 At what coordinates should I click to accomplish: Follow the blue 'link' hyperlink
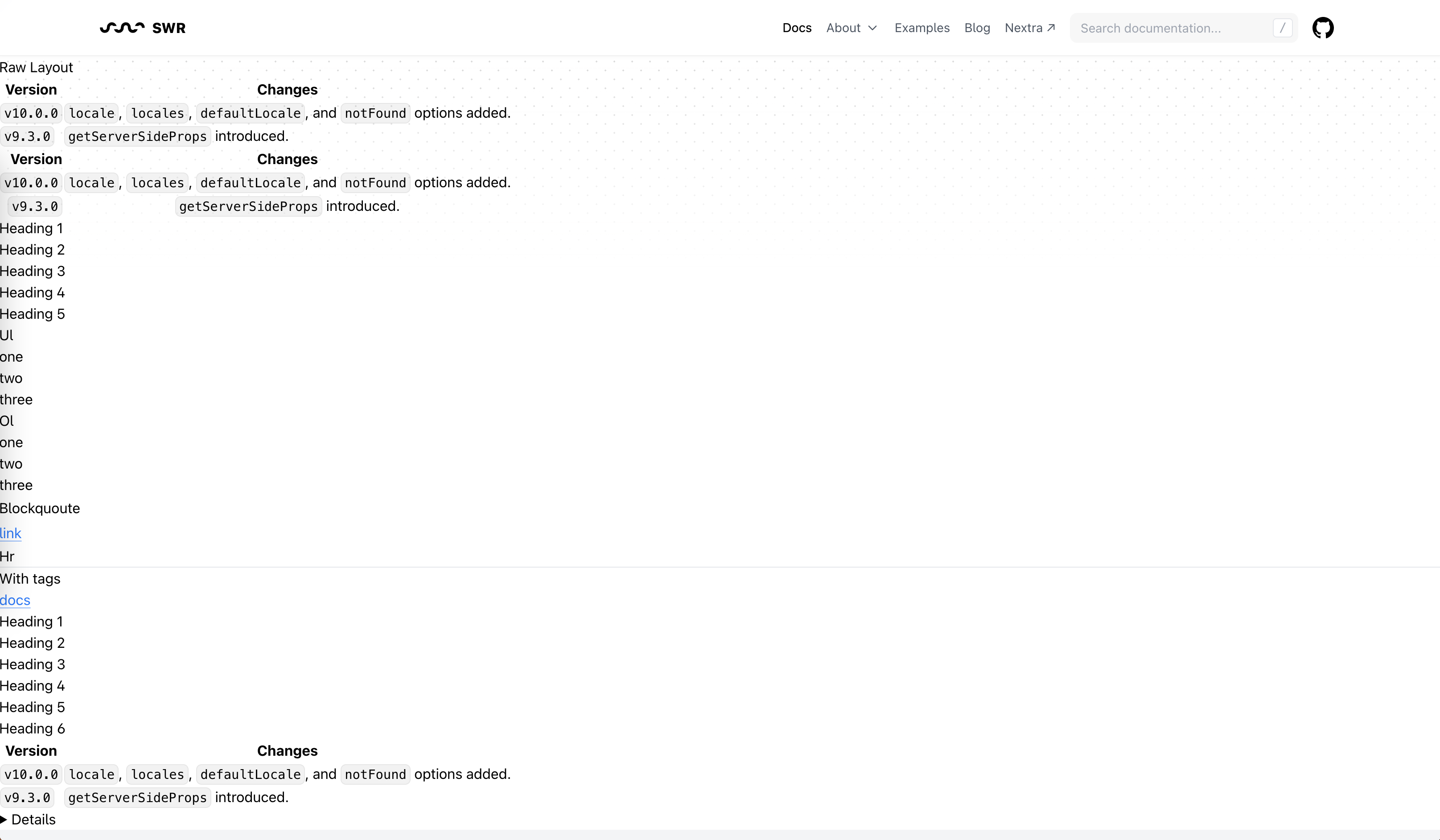(10, 533)
